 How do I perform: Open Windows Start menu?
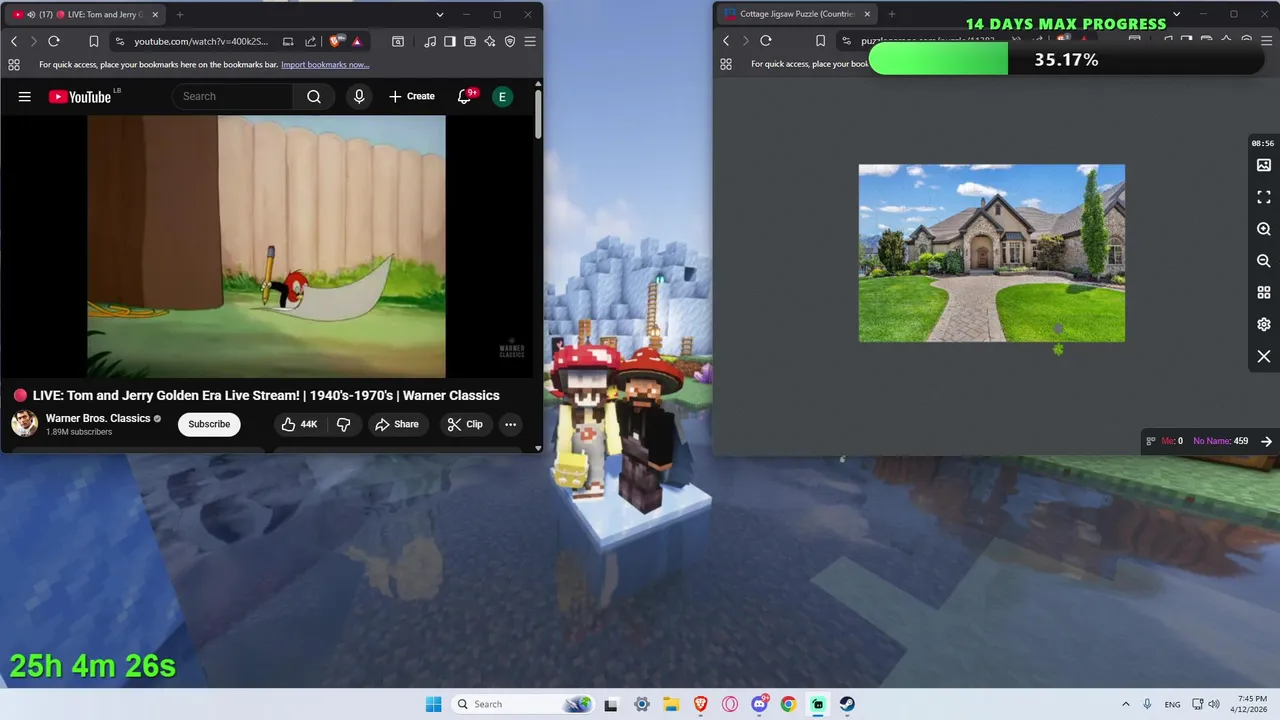pyautogui.click(x=433, y=704)
